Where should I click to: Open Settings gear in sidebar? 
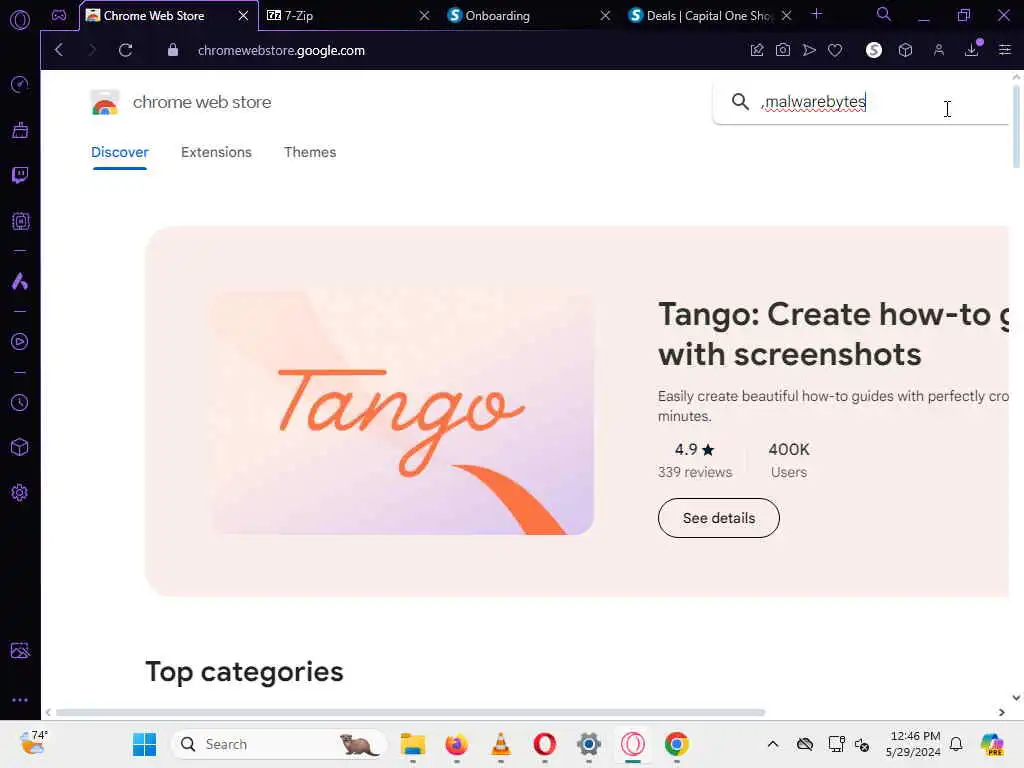tap(20, 492)
